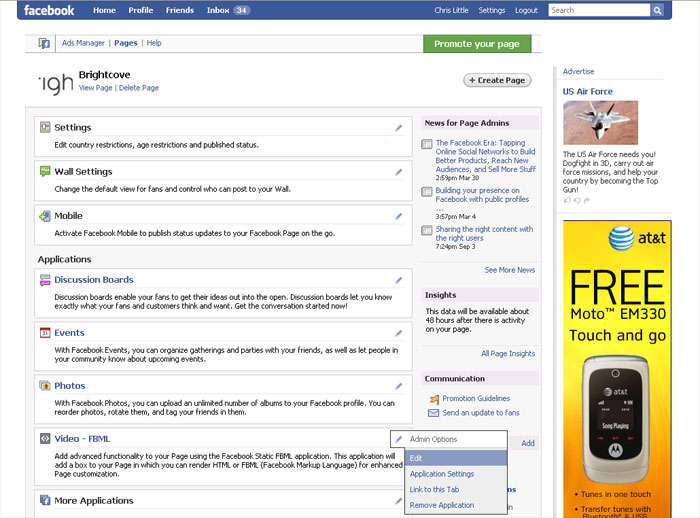Screen dimensions: 700x518
Task: Click the Brightcove page logo image
Action: pyautogui.click(x=56, y=84)
